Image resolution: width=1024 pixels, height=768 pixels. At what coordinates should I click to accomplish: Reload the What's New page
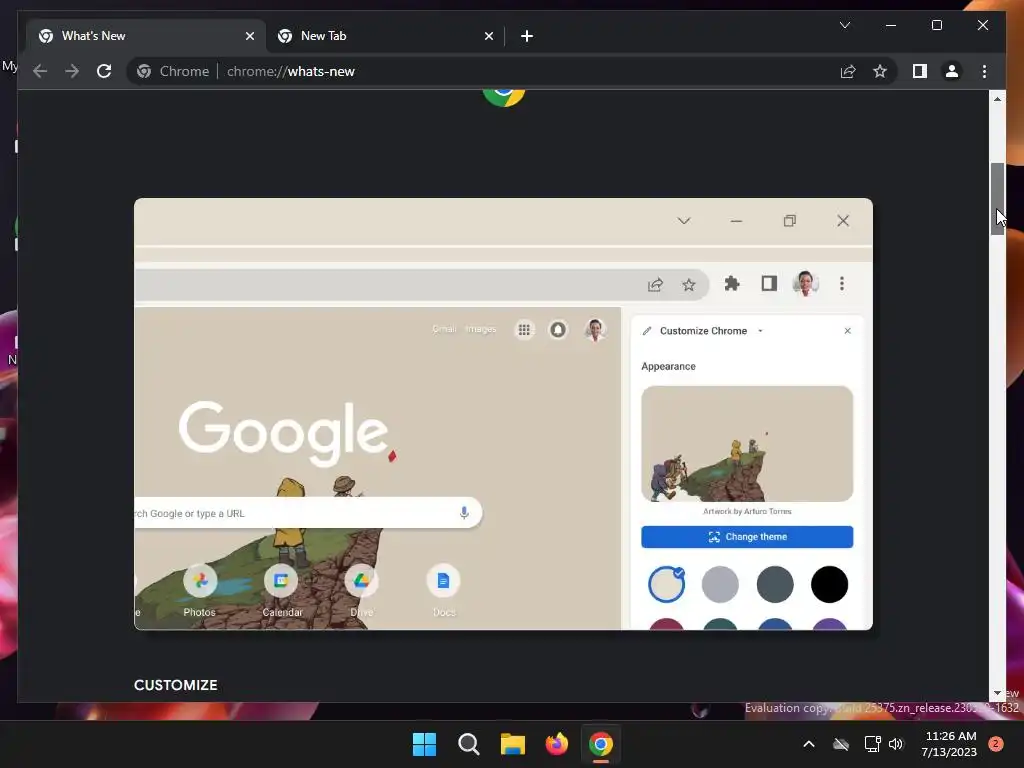pos(104,71)
